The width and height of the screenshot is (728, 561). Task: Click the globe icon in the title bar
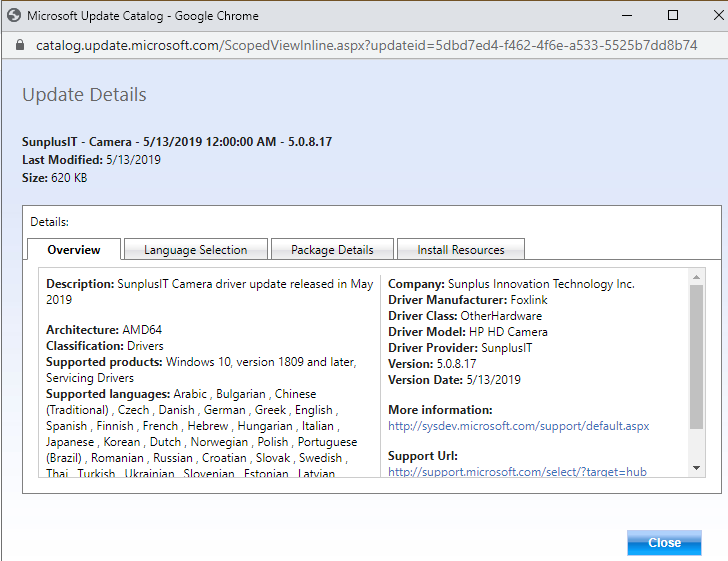[14, 16]
